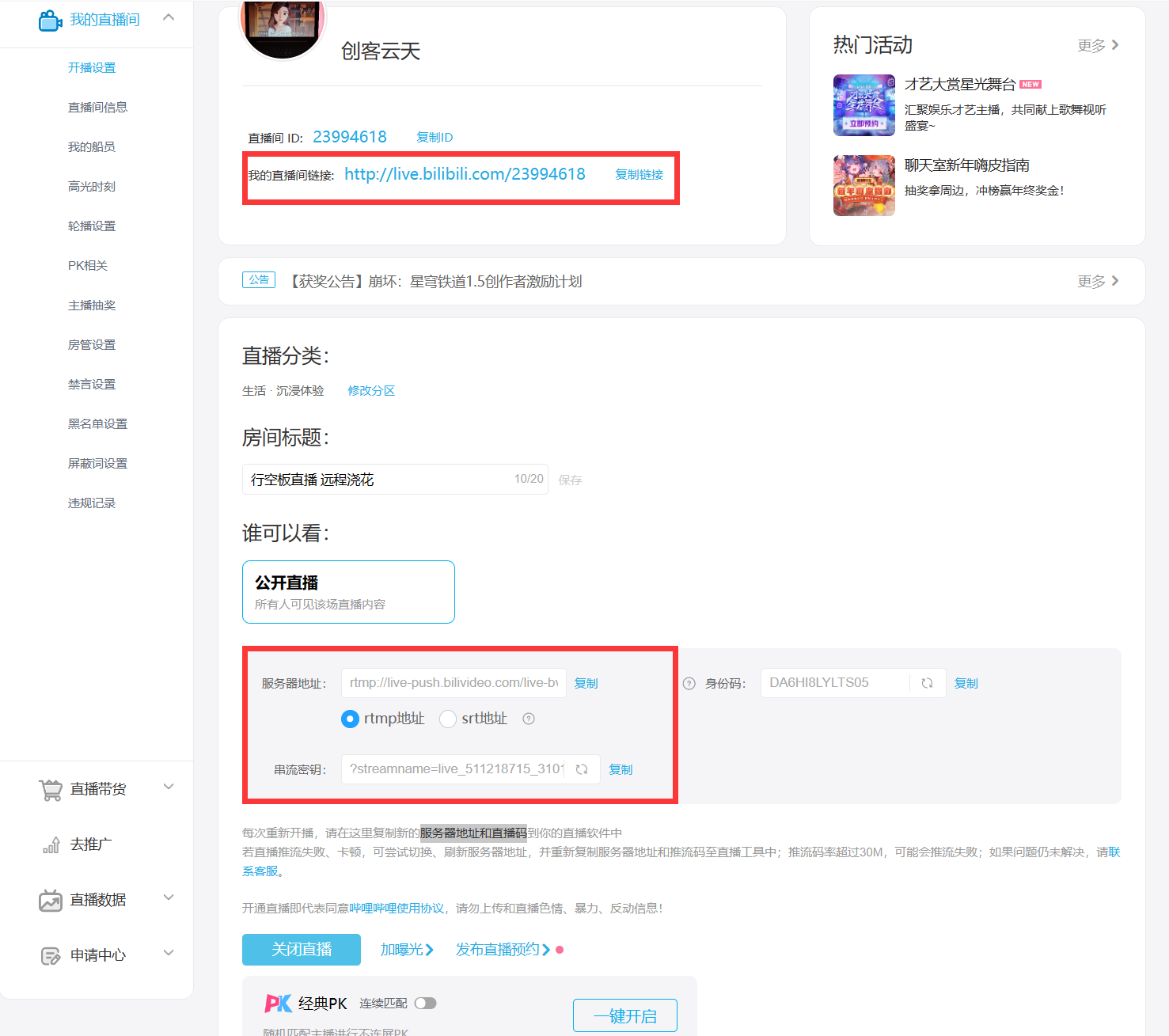Open 黑名单设置 in sidebar
This screenshot has width=1169, height=1036.
coord(97,423)
